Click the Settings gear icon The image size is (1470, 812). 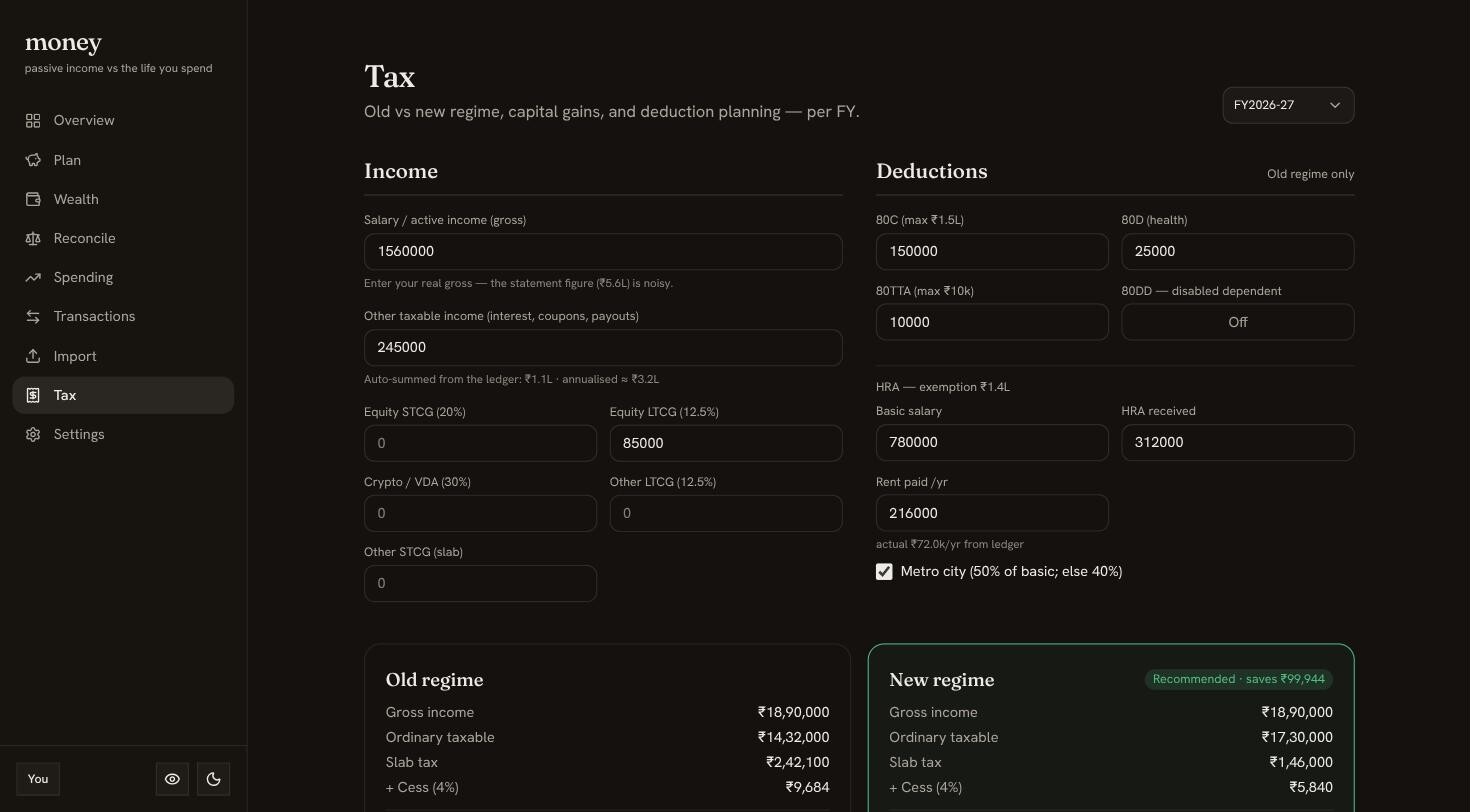click(33, 434)
